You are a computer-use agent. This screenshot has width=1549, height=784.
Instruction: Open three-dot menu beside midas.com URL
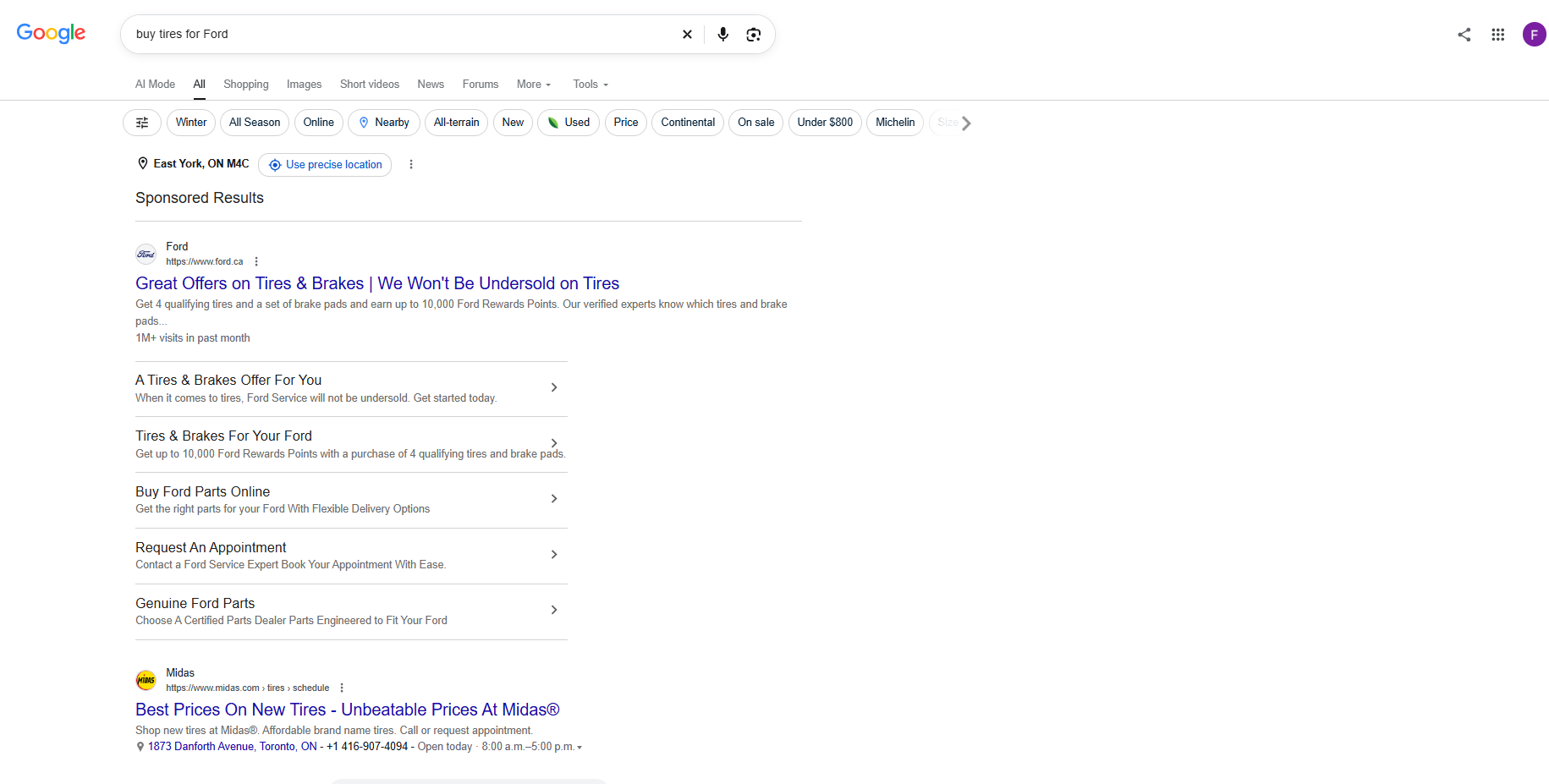tap(342, 688)
